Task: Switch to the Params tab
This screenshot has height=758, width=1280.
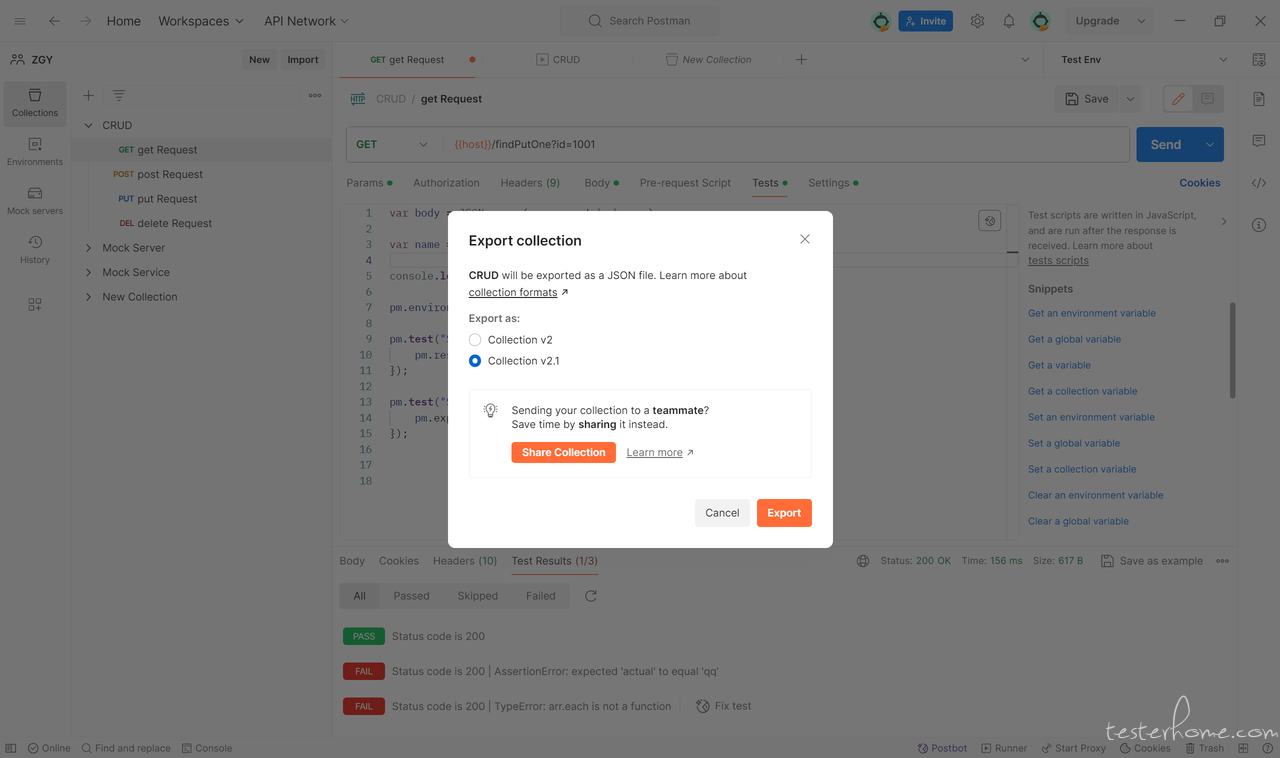Action: [x=369, y=183]
